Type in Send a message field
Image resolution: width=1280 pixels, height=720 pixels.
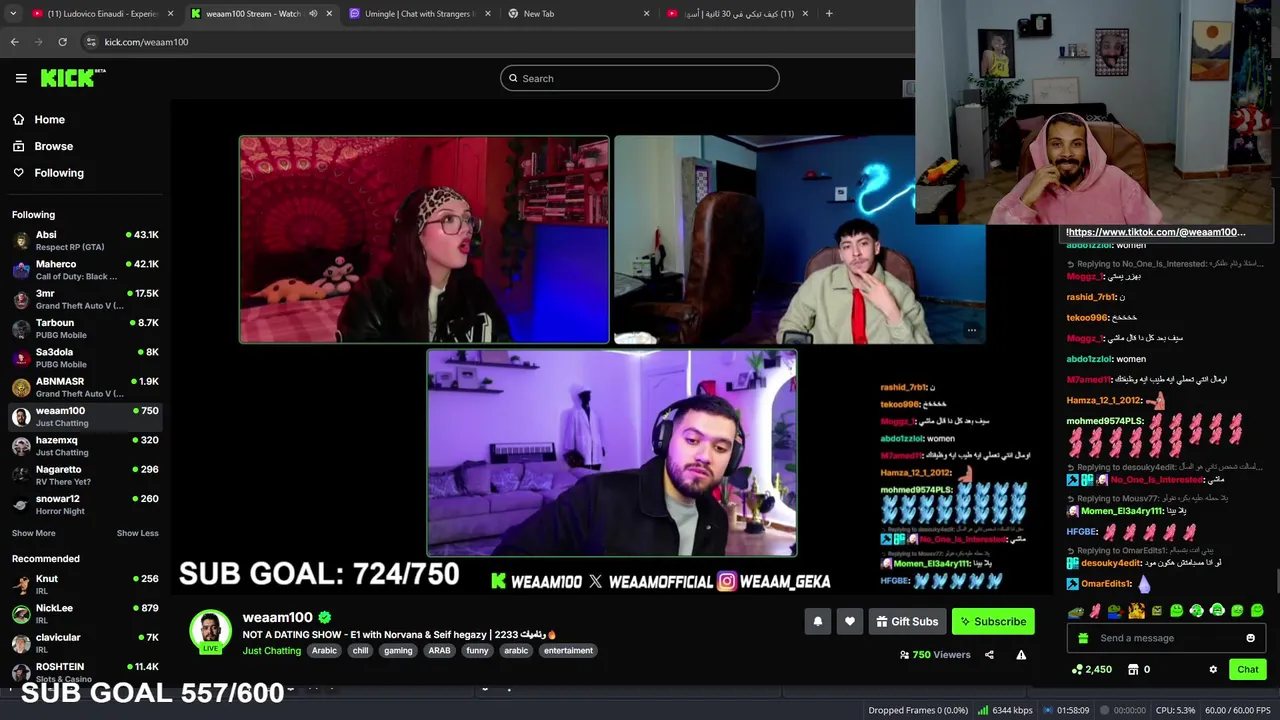point(1166,638)
